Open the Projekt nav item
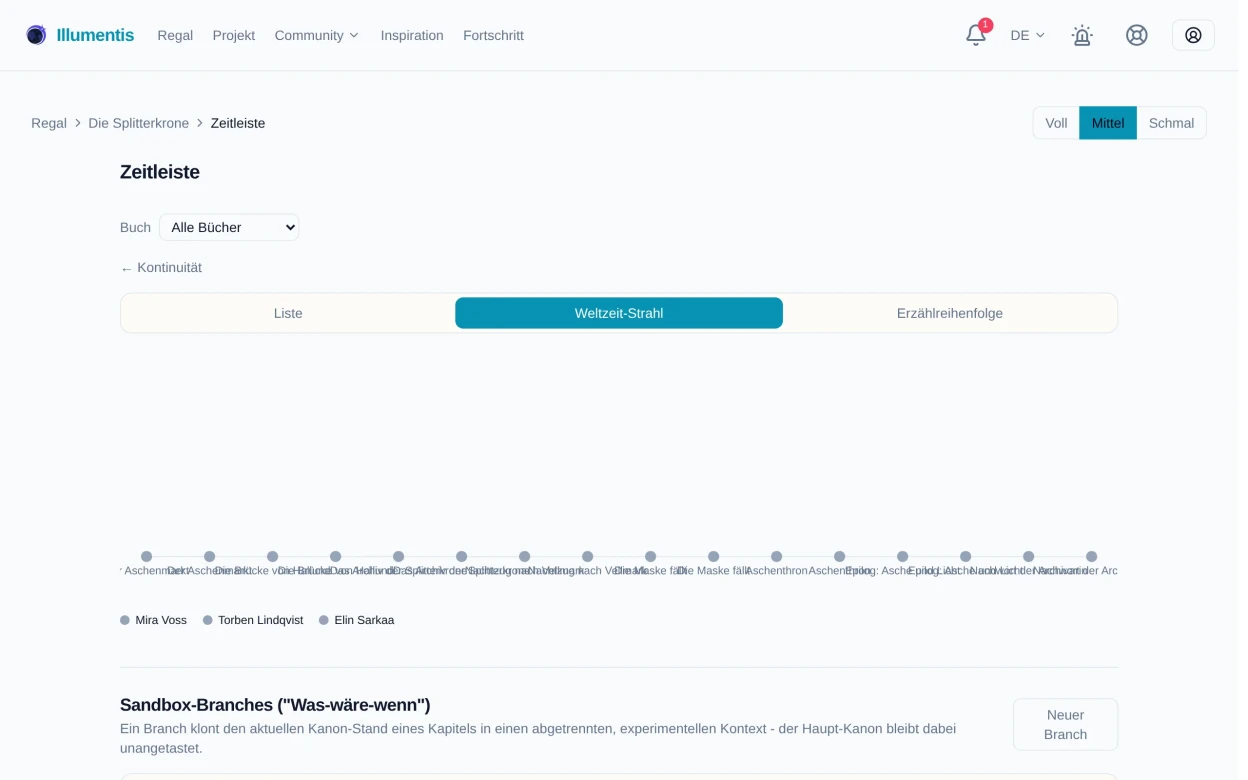 point(234,35)
